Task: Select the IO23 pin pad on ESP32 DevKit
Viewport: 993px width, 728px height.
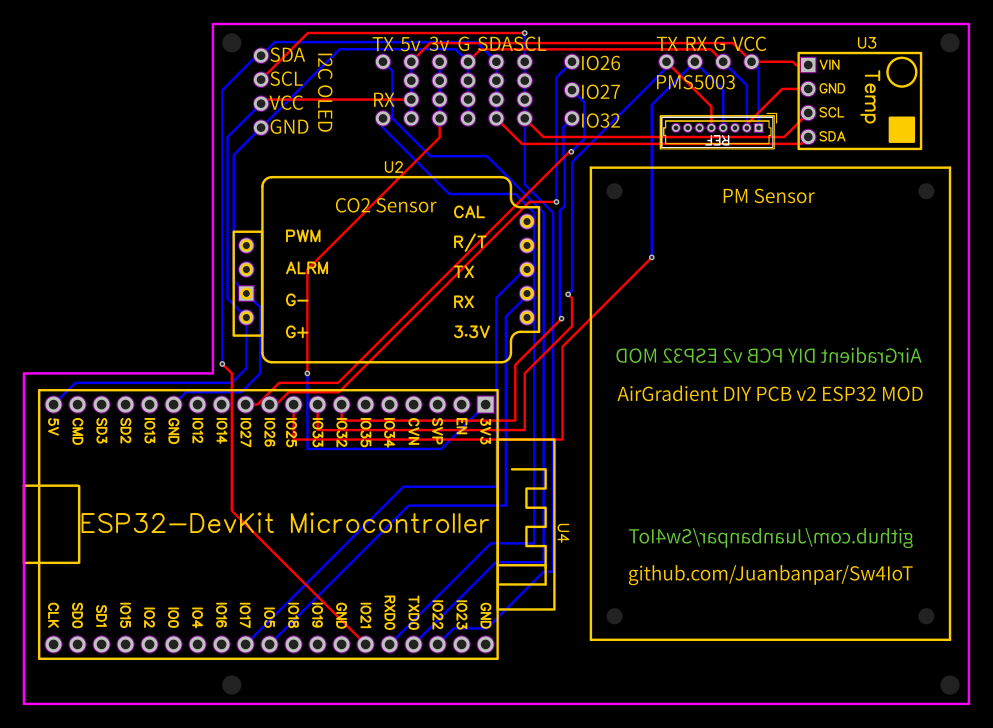Action: pyautogui.click(x=462, y=644)
